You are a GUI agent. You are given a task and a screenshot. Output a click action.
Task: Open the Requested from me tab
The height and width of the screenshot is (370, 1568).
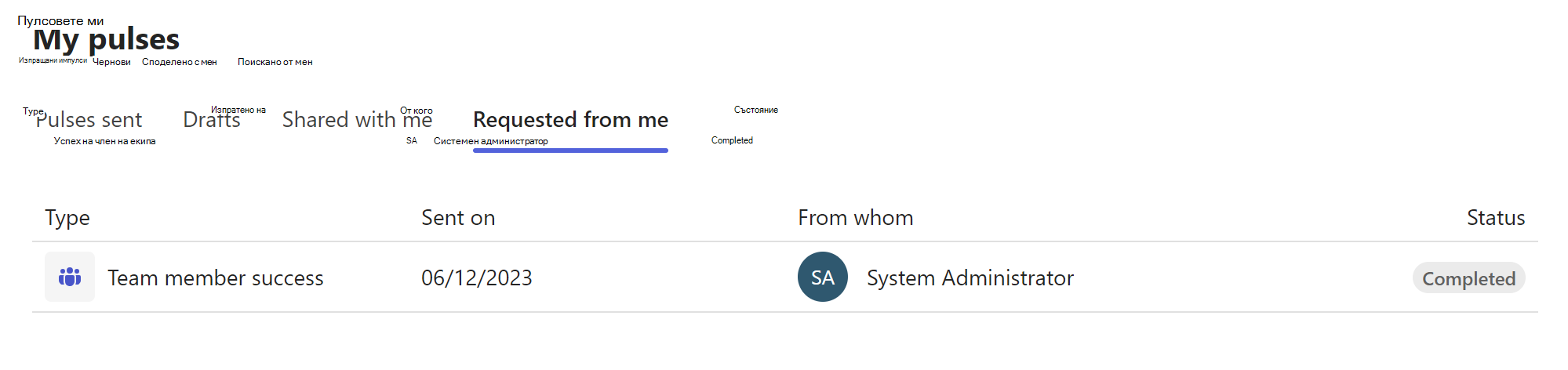point(570,120)
